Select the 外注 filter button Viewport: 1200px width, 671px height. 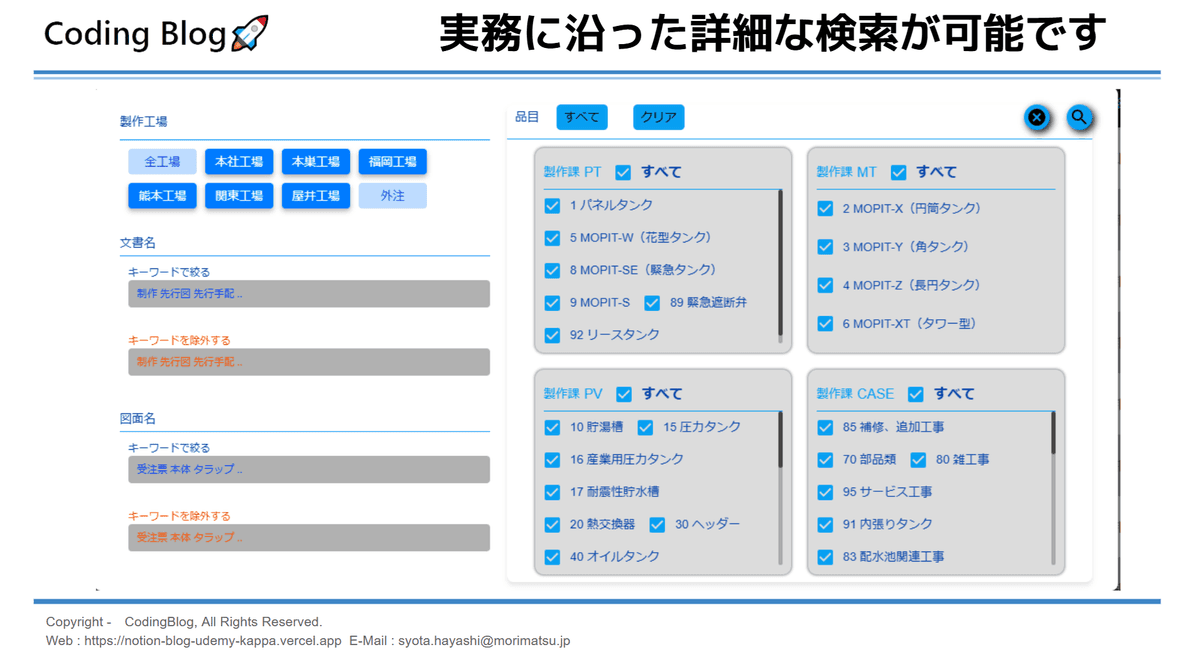pyautogui.click(x=392, y=195)
